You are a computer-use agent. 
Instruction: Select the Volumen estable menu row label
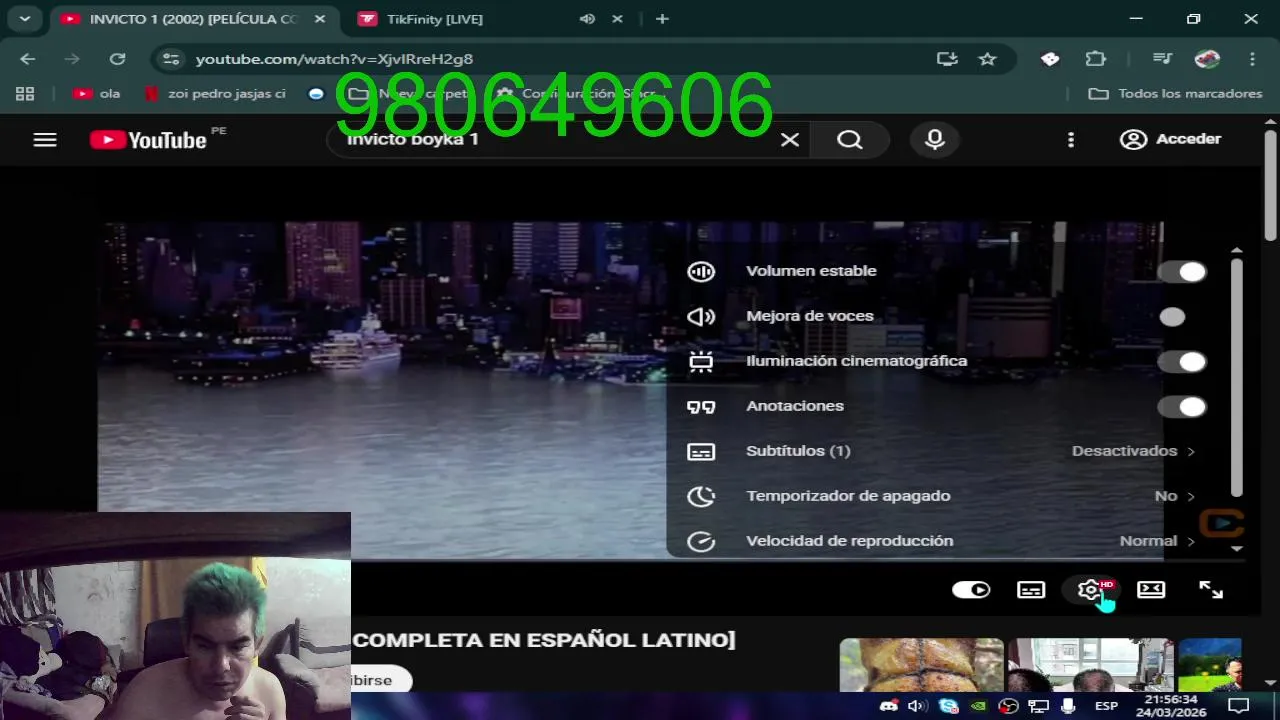coord(811,271)
